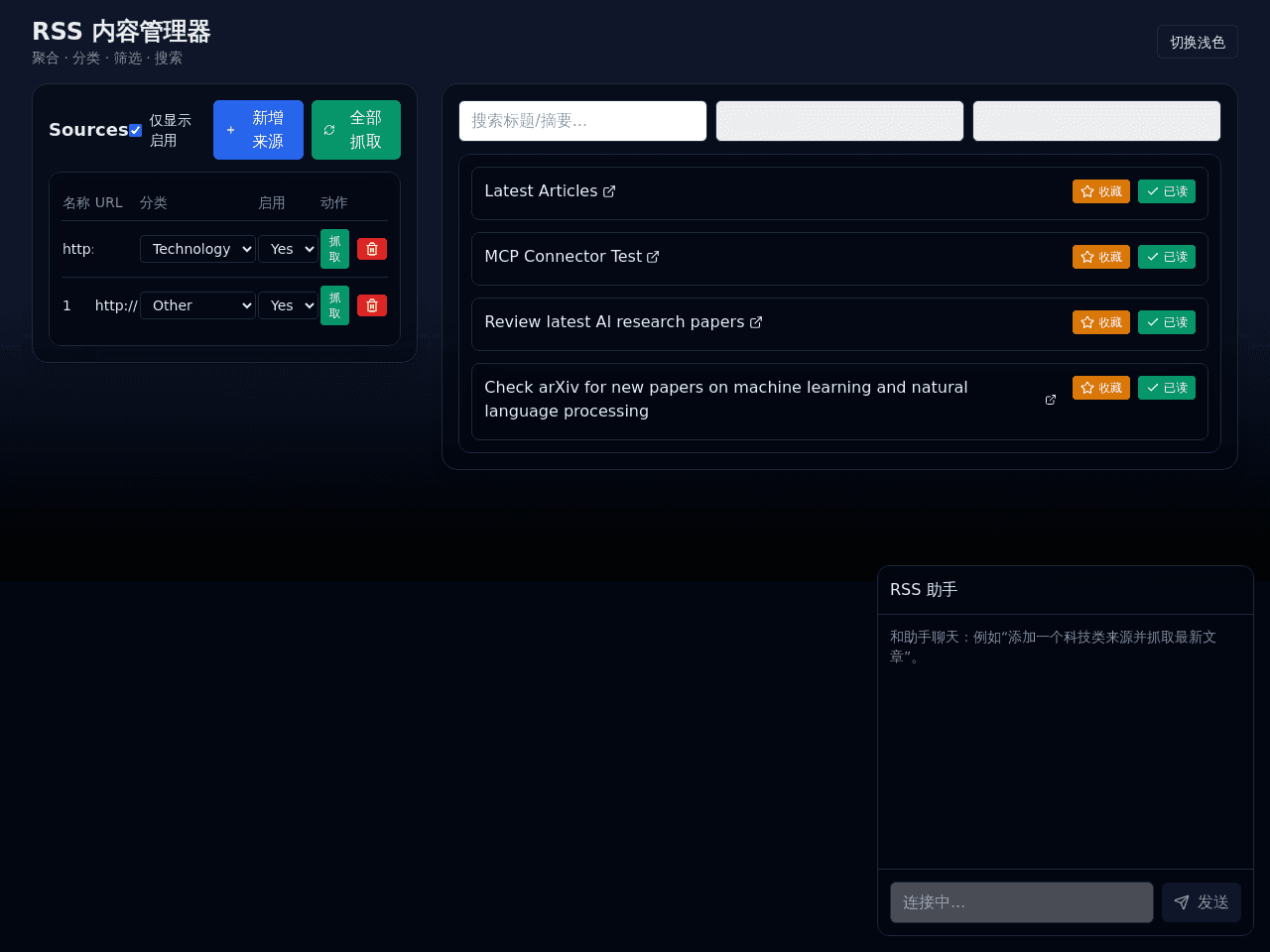Click the 名称 column header
This screenshot has height=952, width=1270.
76,203
